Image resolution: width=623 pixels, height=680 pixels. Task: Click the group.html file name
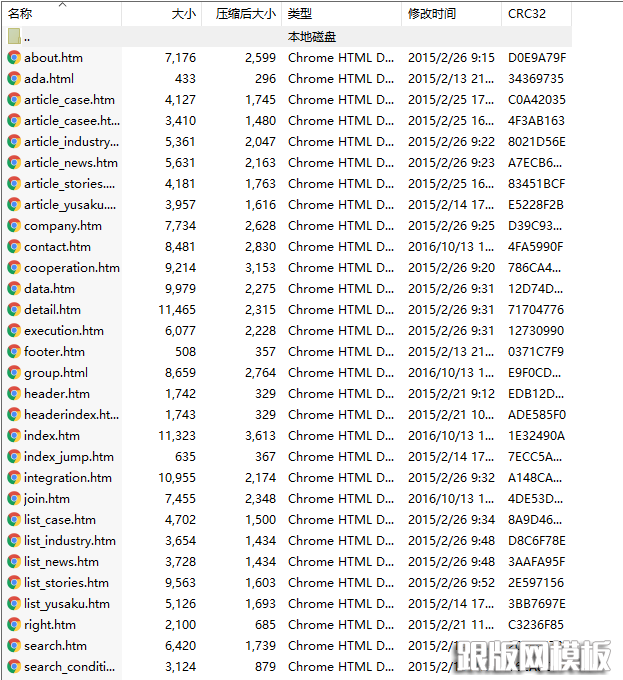(x=56, y=373)
